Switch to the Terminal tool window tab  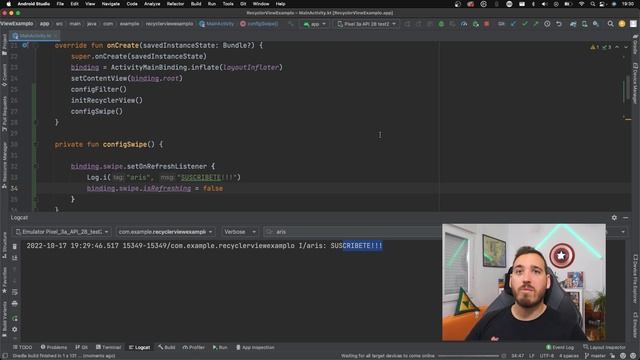pyautogui.click(x=109, y=347)
